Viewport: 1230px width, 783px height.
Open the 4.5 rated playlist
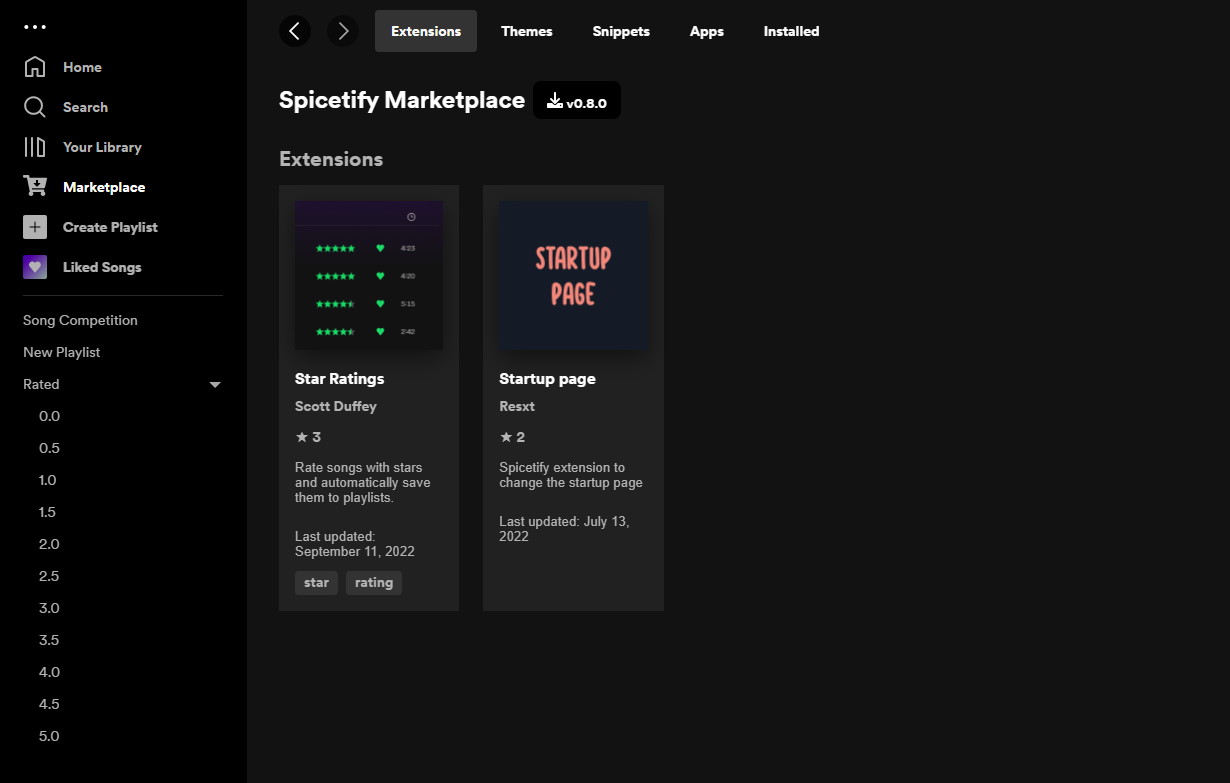pos(49,704)
